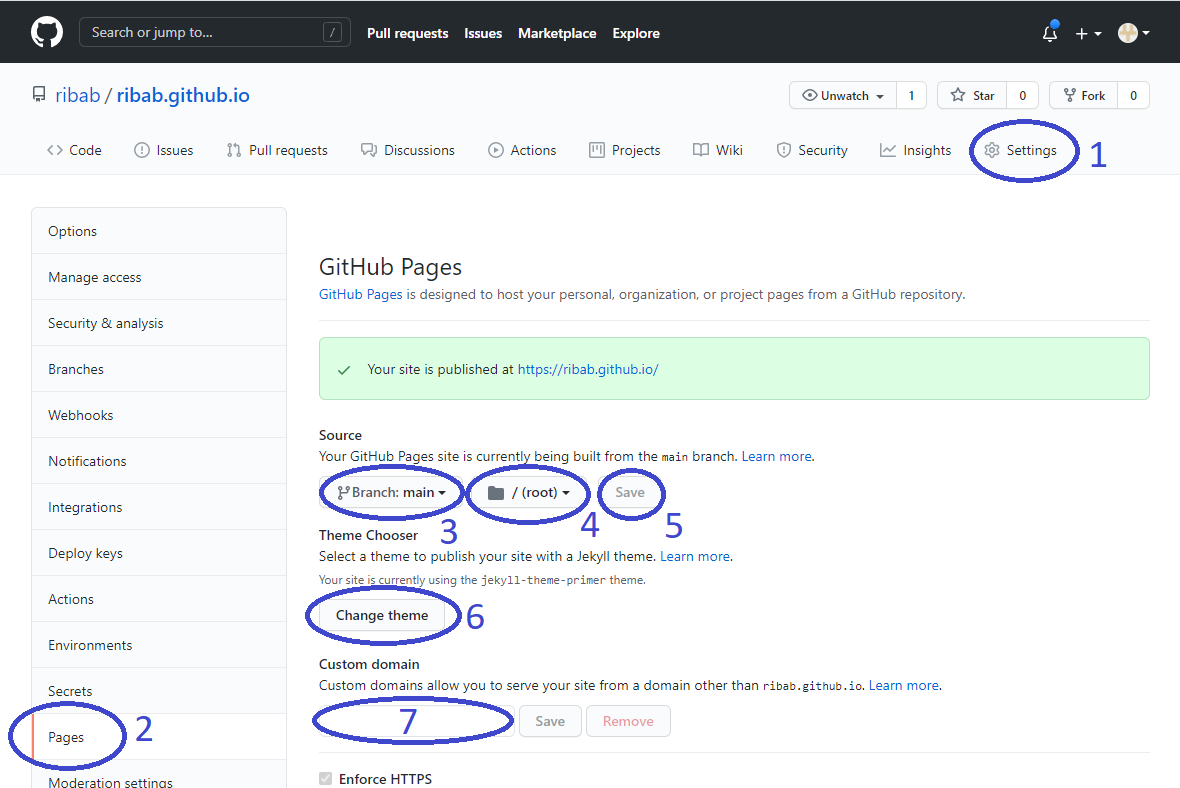The height and width of the screenshot is (788, 1180).
Task: Select Webhooks in sidebar
Action: click(x=159, y=415)
